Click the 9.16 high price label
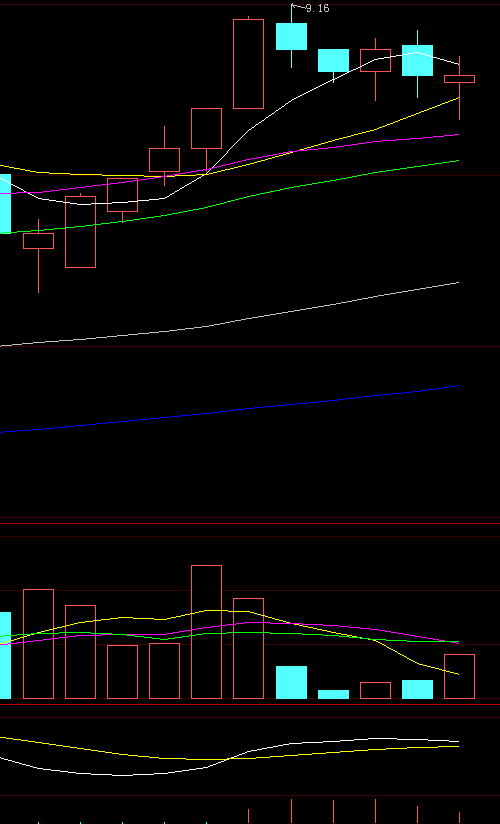 [x=317, y=8]
